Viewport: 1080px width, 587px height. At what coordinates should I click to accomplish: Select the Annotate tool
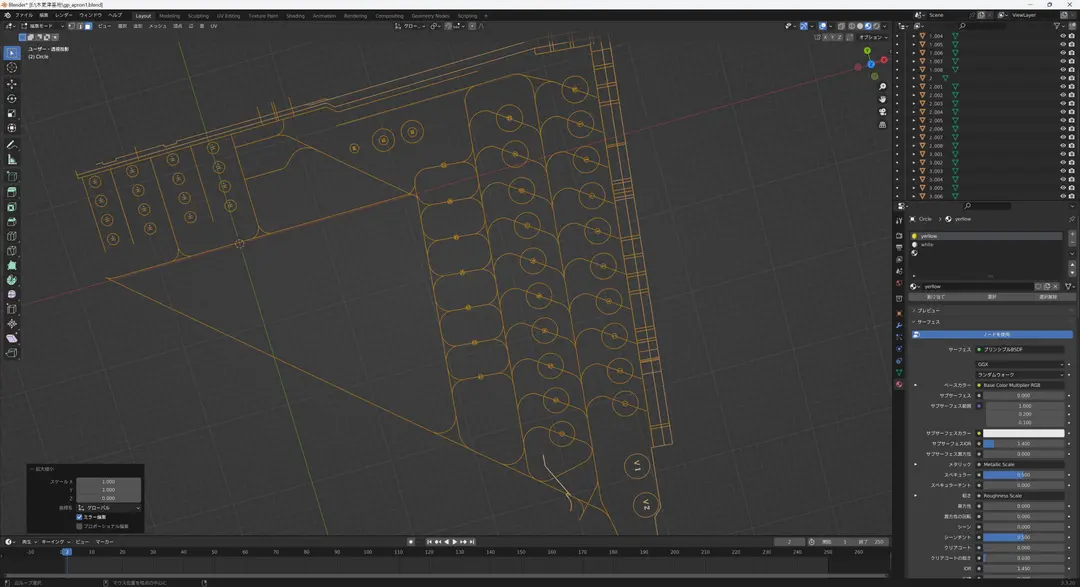click(12, 145)
